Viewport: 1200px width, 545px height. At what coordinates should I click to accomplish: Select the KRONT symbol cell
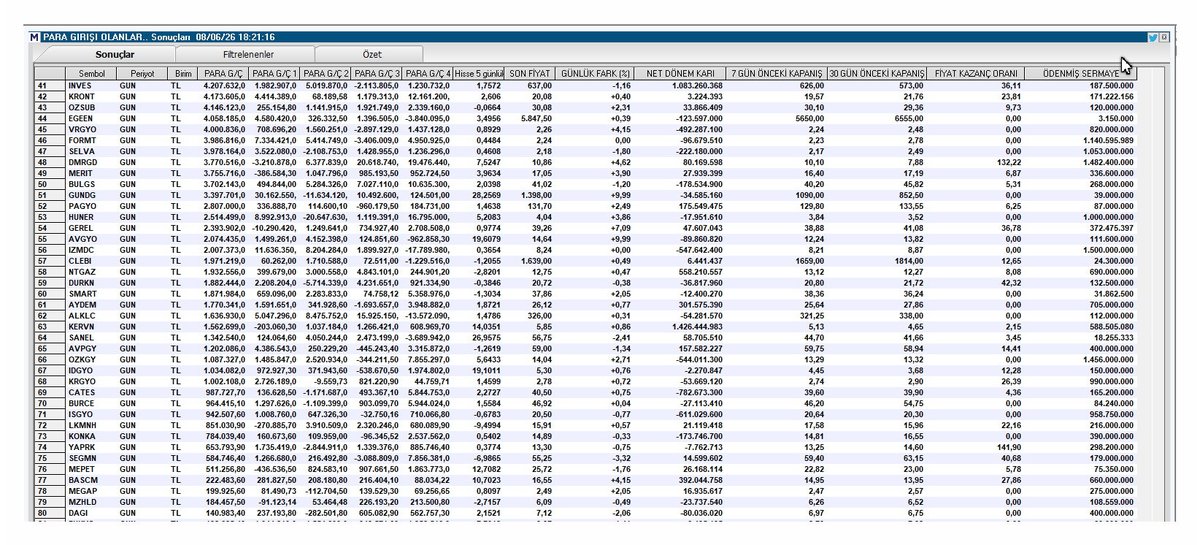pyautogui.click(x=91, y=97)
